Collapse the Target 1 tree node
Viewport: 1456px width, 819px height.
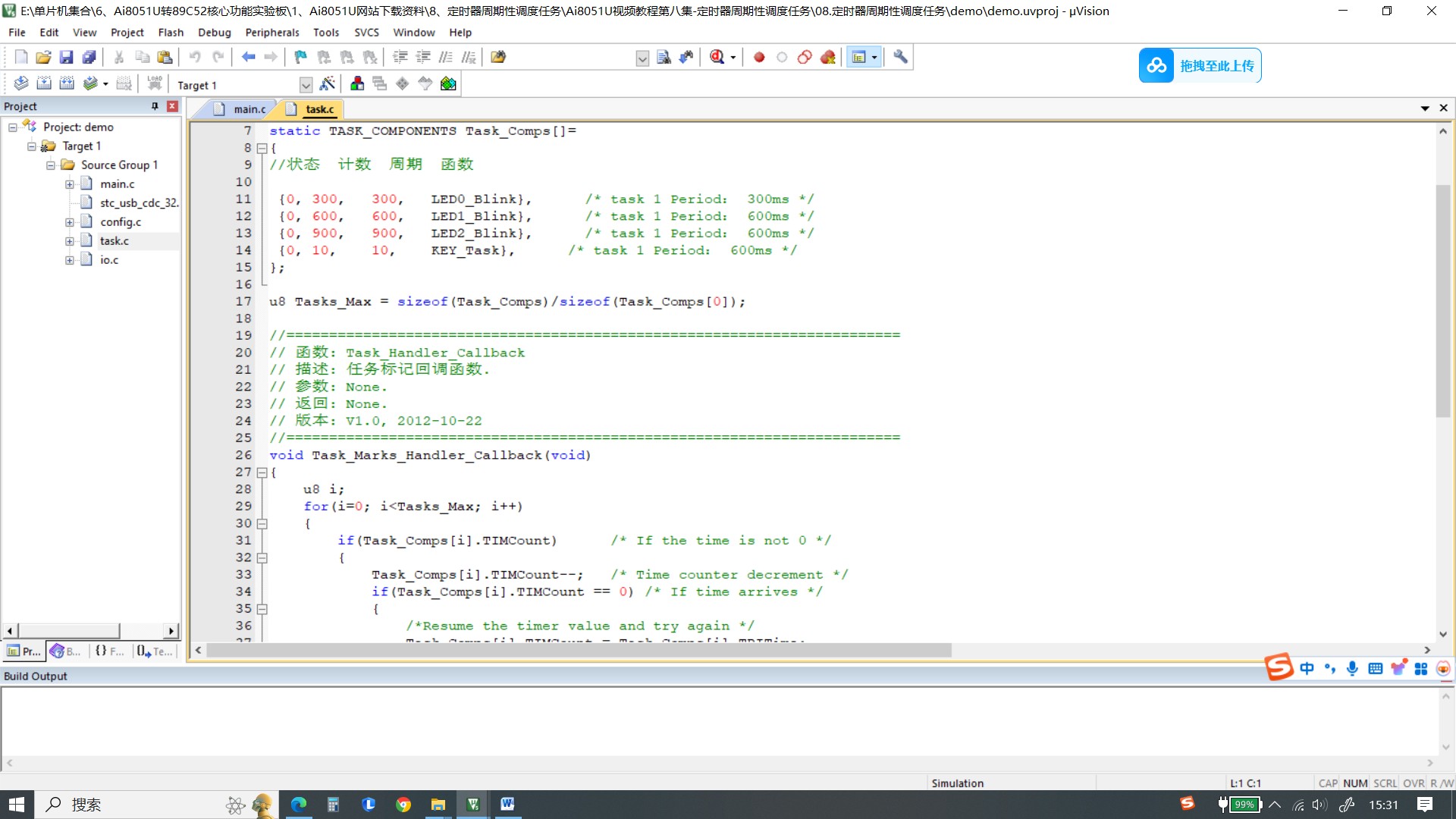[x=31, y=146]
